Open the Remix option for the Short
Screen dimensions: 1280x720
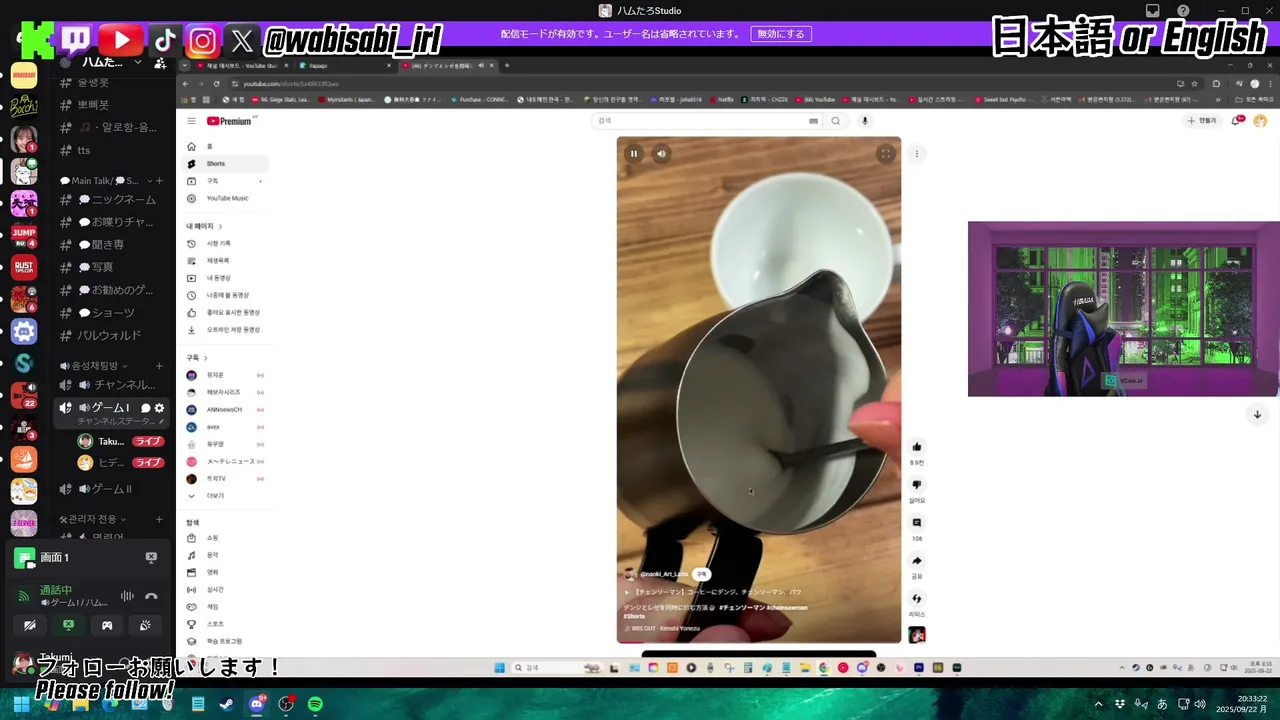917,599
